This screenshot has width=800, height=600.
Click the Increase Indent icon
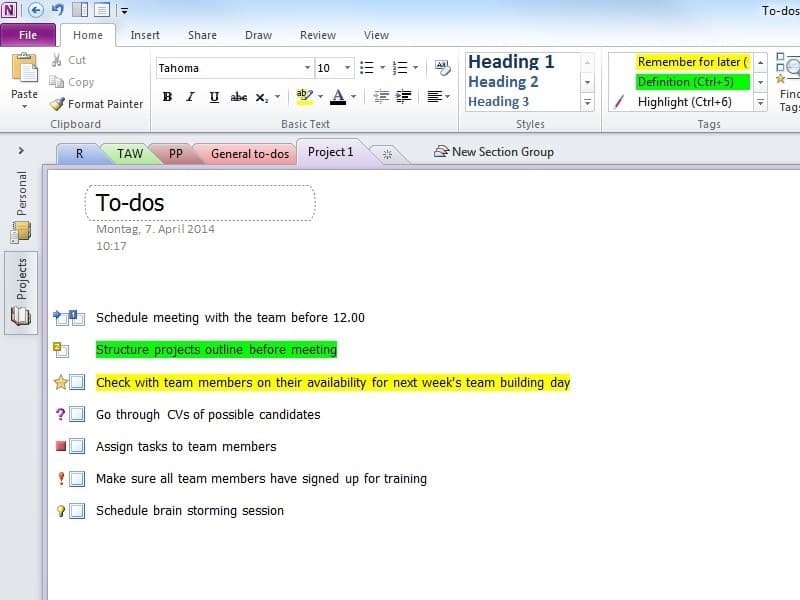pyautogui.click(x=402, y=97)
